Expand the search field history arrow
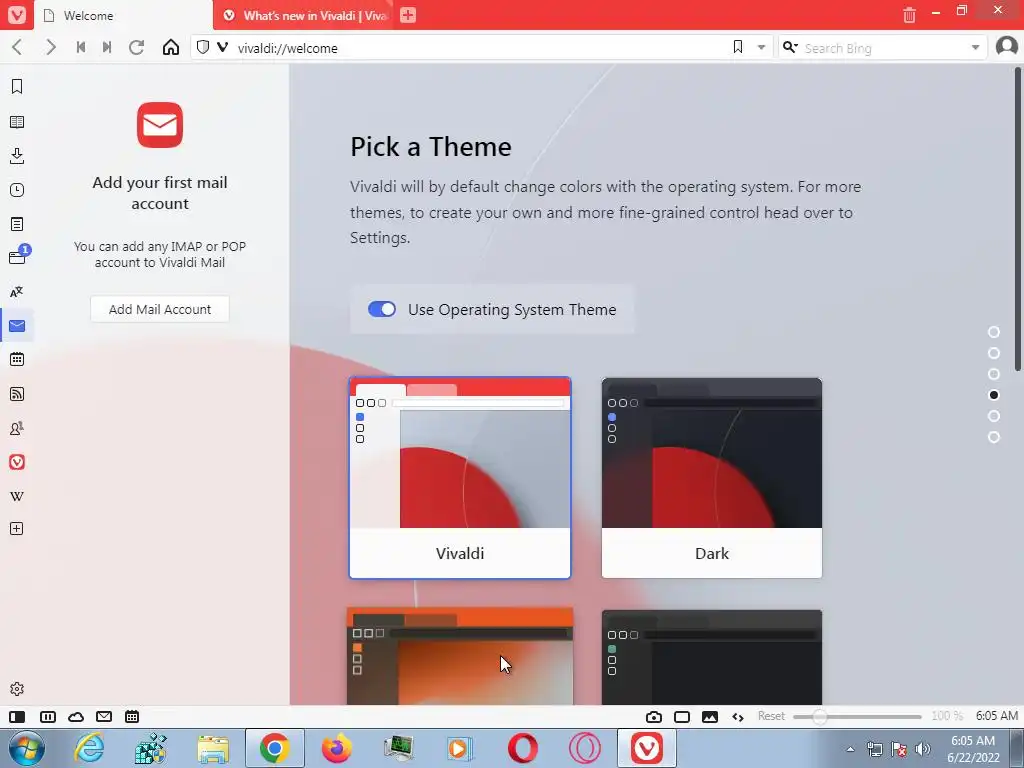 point(975,48)
